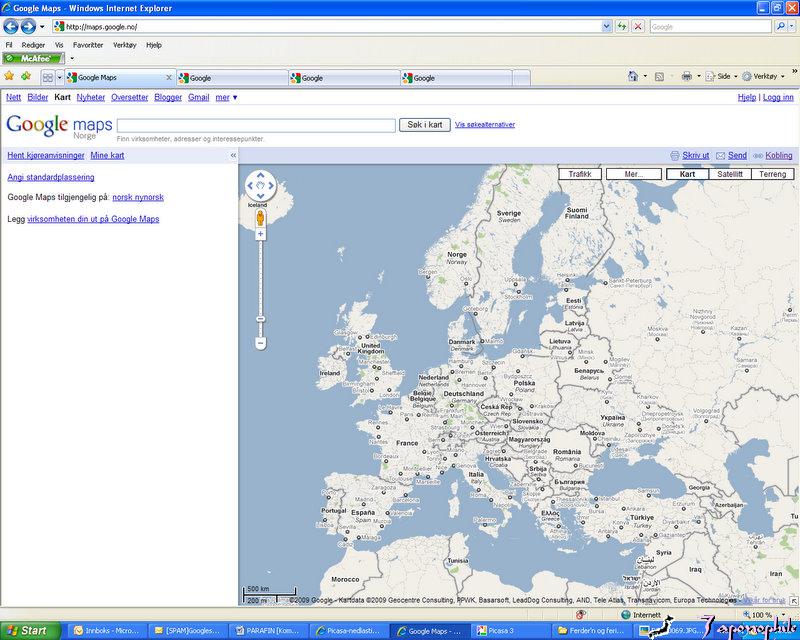Viewport: 800px width, 640px height.
Task: Pan the map right with the arrow
Action: click(x=271, y=185)
